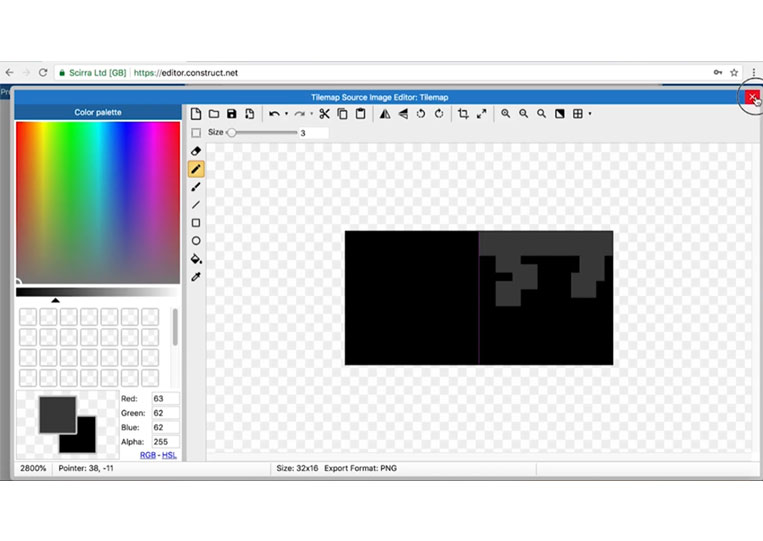
Task: Redo the last undone edit
Action: pyautogui.click(x=300, y=114)
